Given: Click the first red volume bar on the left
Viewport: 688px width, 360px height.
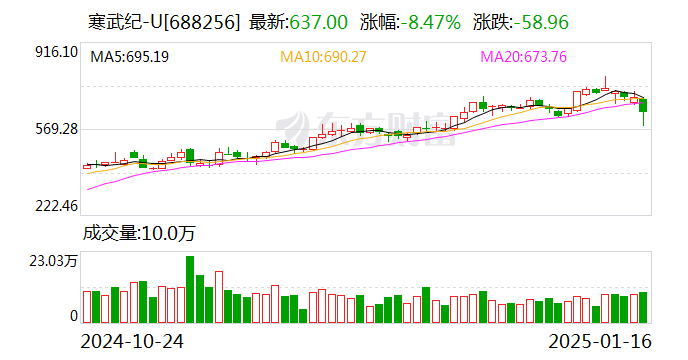Looking at the screenshot, I should click(87, 307).
